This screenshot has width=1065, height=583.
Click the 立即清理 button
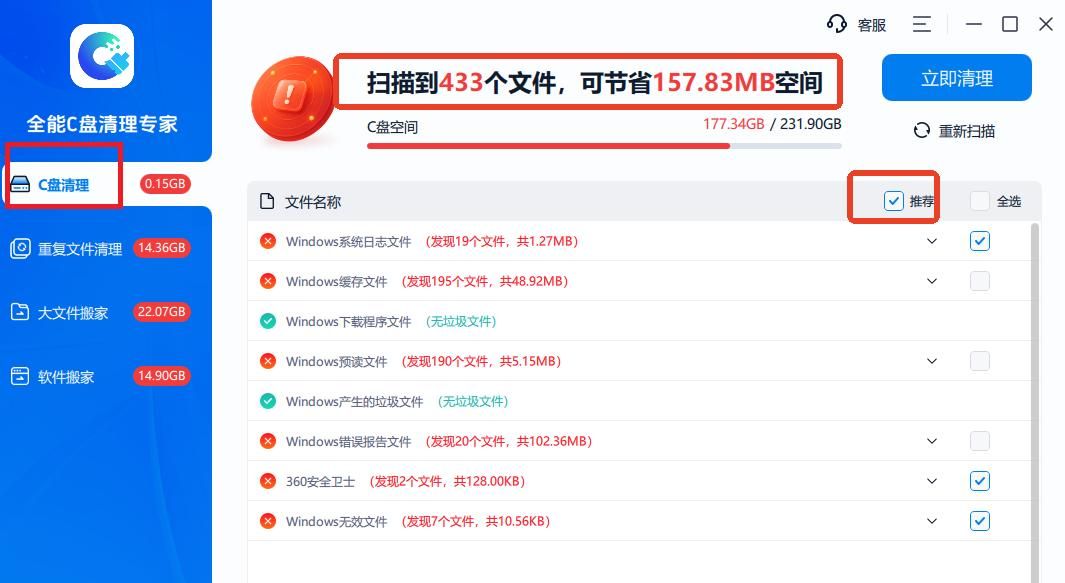(x=956, y=77)
